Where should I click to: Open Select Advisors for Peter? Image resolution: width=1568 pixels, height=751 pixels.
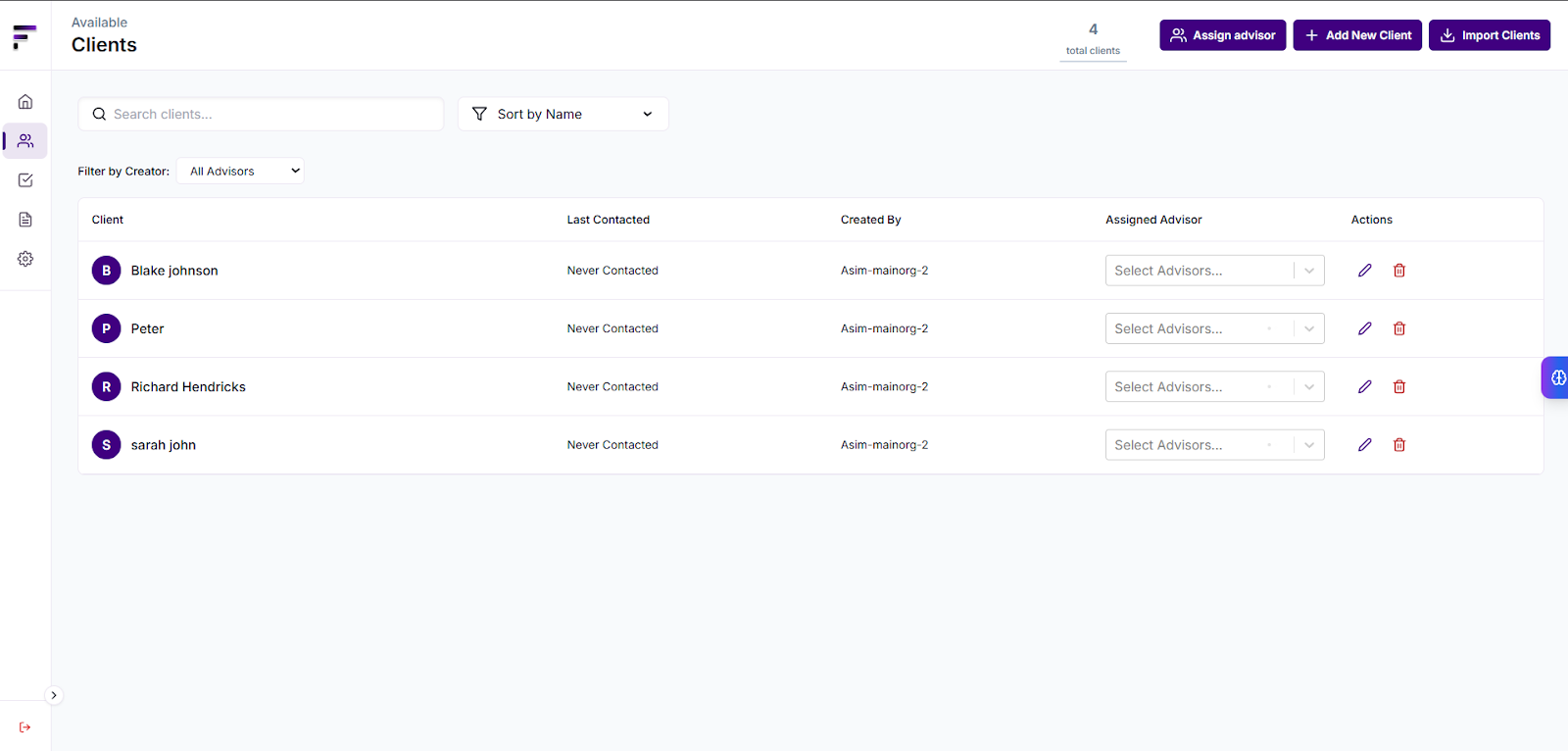pos(1215,328)
